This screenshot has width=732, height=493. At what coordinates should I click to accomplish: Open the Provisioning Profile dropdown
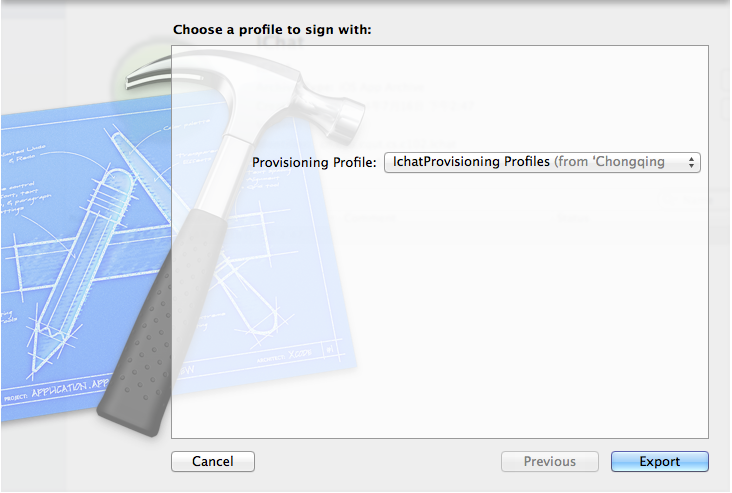tap(542, 162)
